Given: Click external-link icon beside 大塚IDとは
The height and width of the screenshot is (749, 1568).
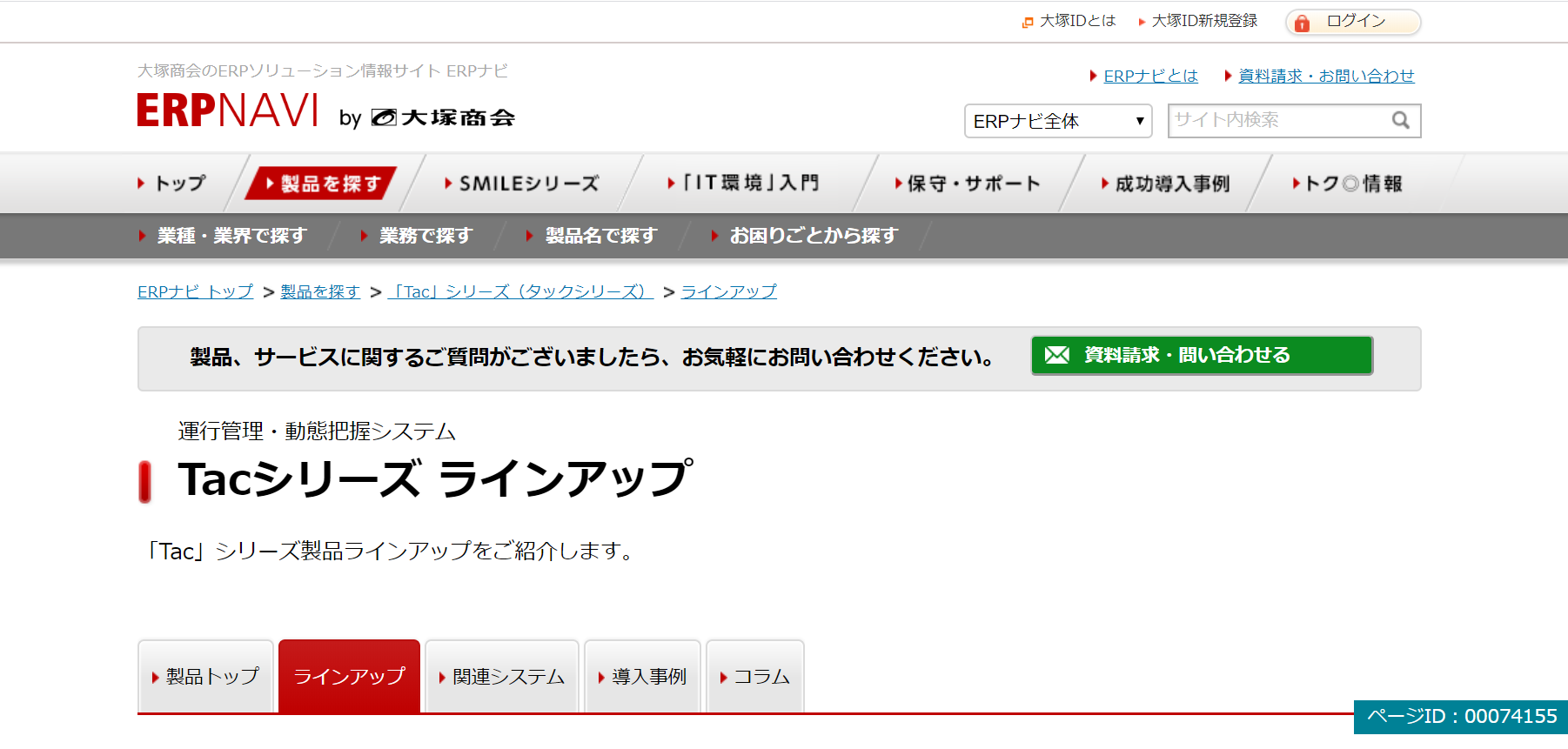Looking at the screenshot, I should [1028, 23].
